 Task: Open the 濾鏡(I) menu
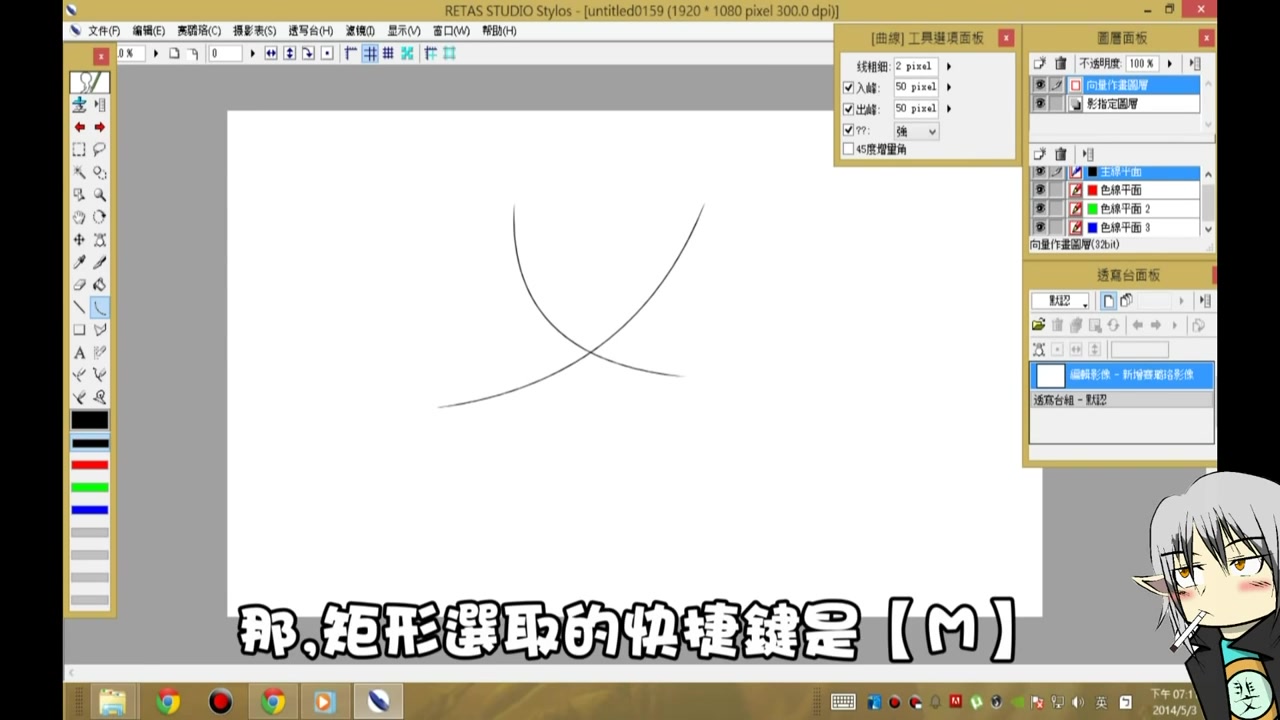pyautogui.click(x=360, y=31)
